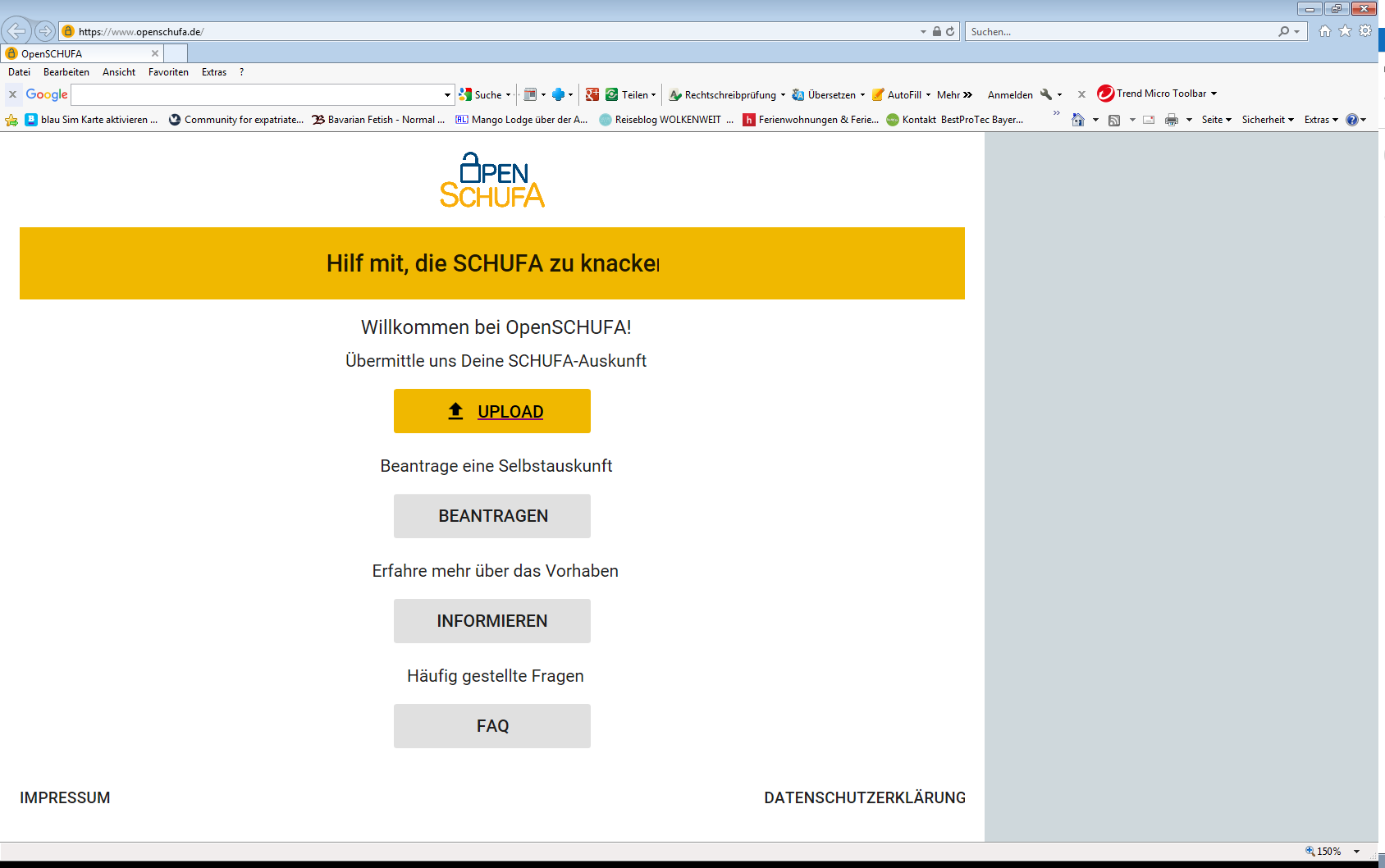The image size is (1385, 868).
Task: Expand the printer options arrow
Action: pyautogui.click(x=1189, y=120)
